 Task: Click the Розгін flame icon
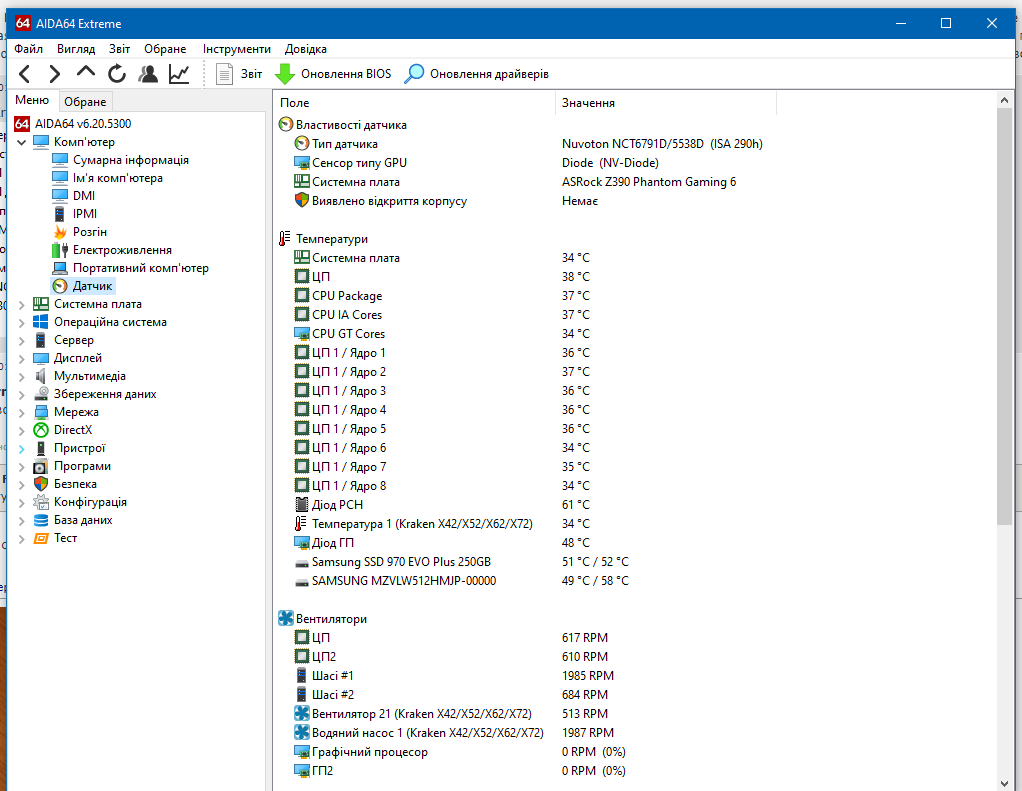[60, 232]
